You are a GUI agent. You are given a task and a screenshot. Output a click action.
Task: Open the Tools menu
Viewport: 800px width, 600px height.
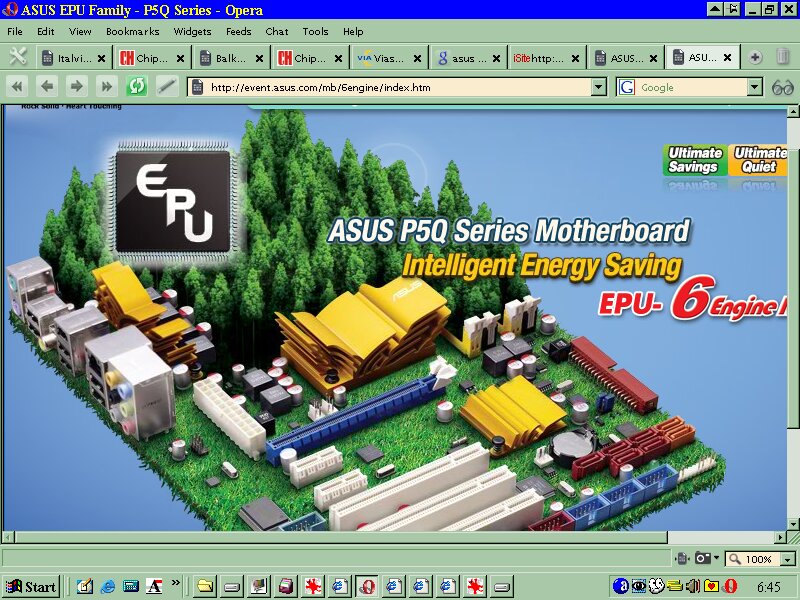315,32
